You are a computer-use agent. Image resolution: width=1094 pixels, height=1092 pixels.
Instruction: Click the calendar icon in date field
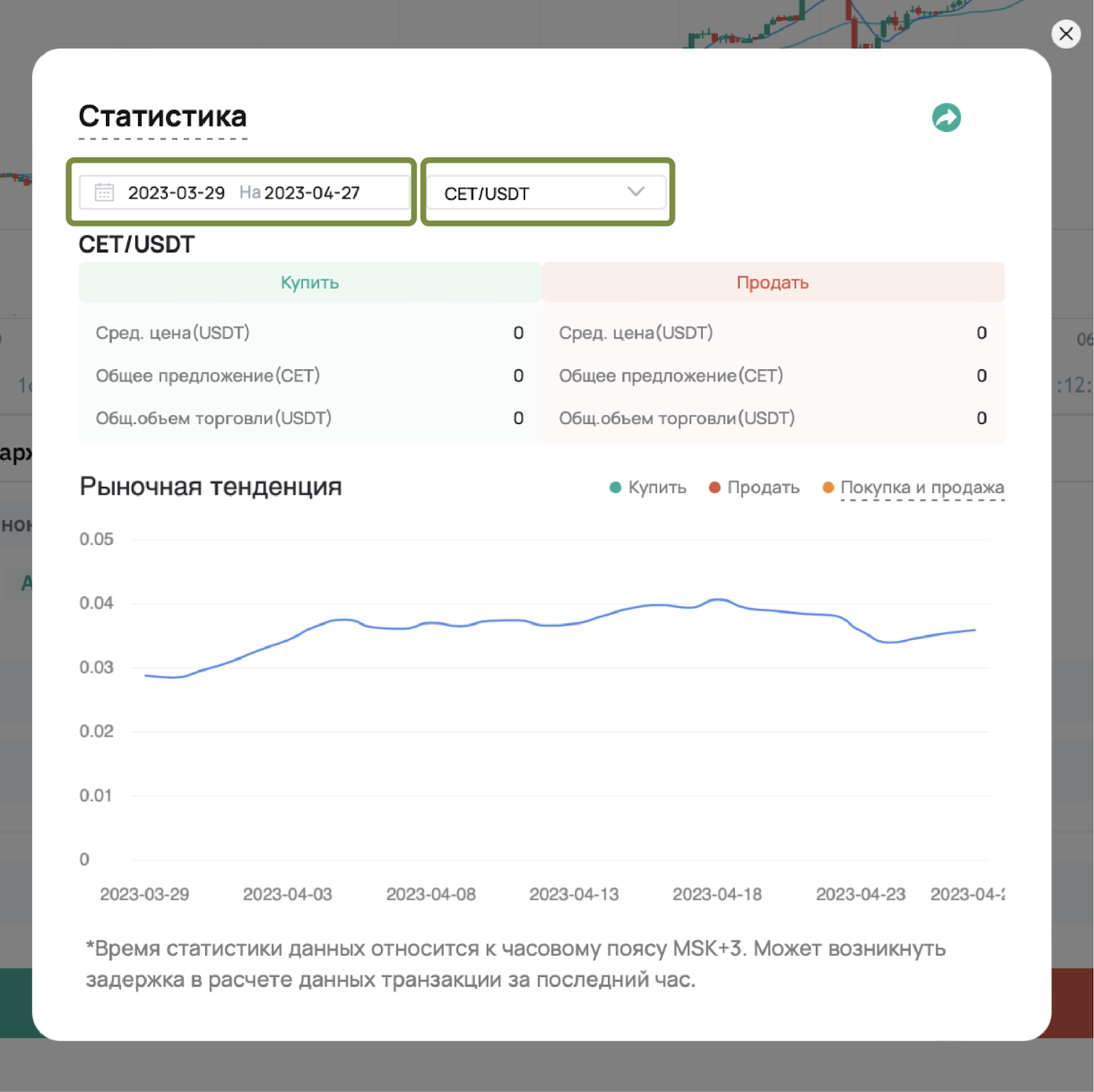coord(105,193)
